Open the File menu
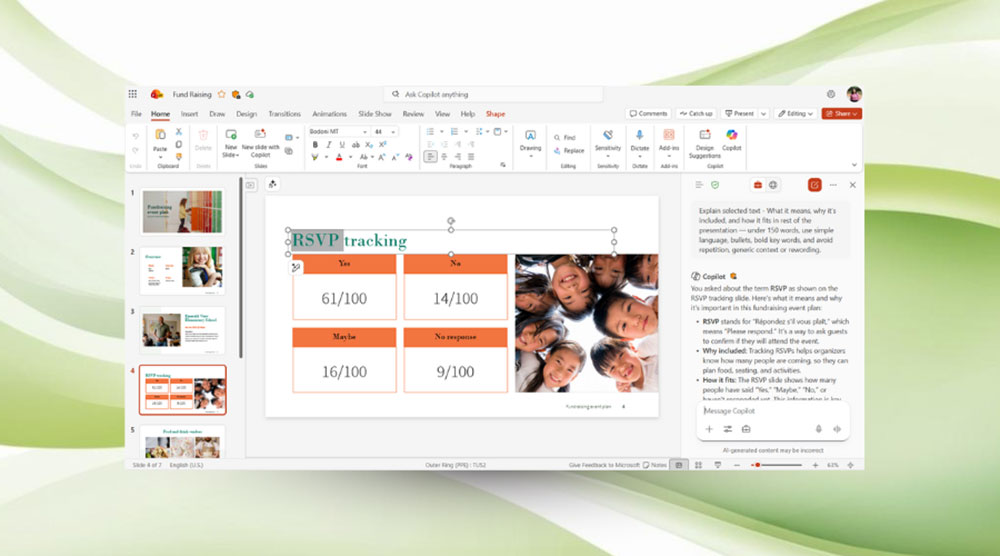Viewport: 1000px width, 556px height. click(136, 114)
